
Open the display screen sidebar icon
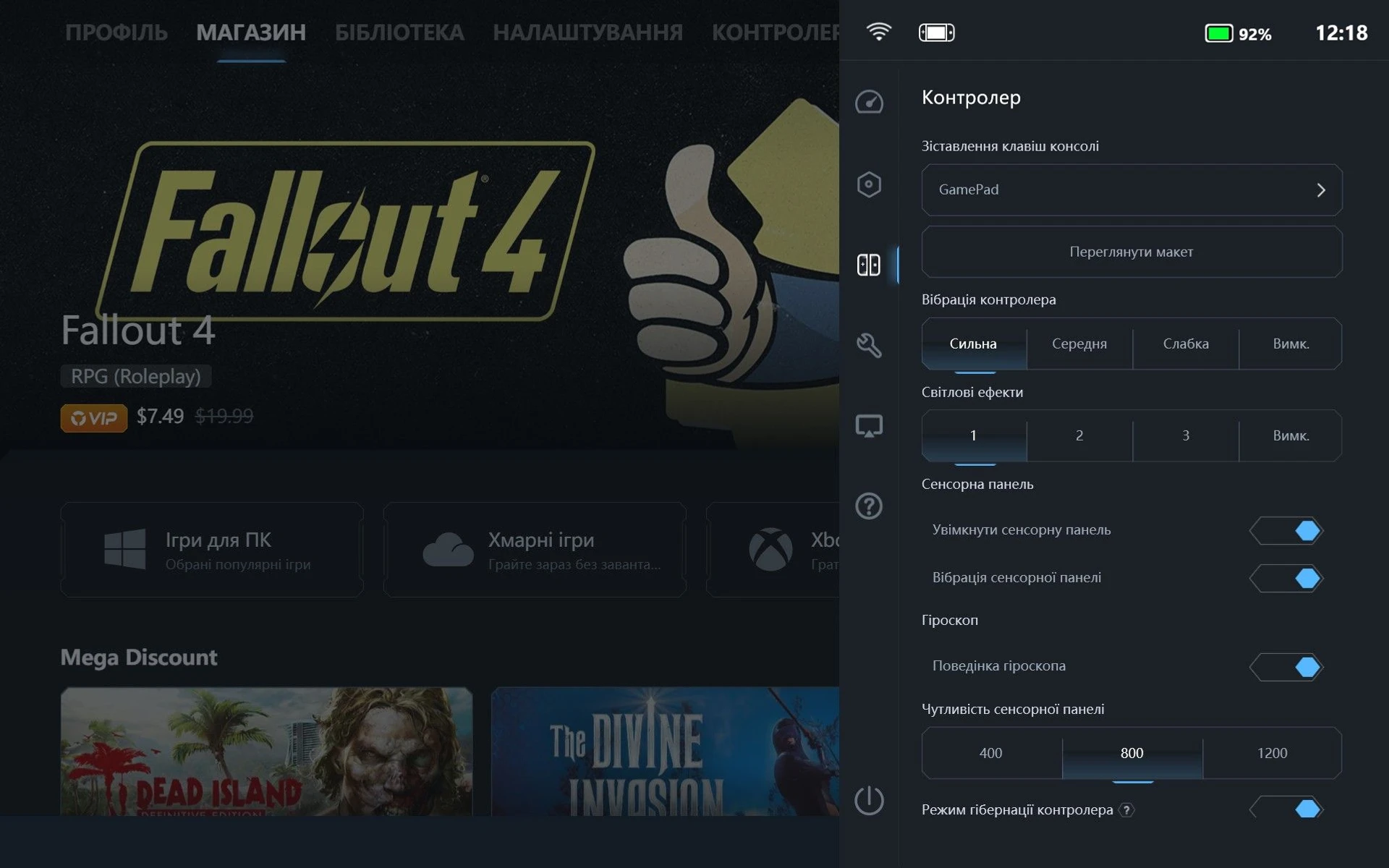click(x=869, y=426)
